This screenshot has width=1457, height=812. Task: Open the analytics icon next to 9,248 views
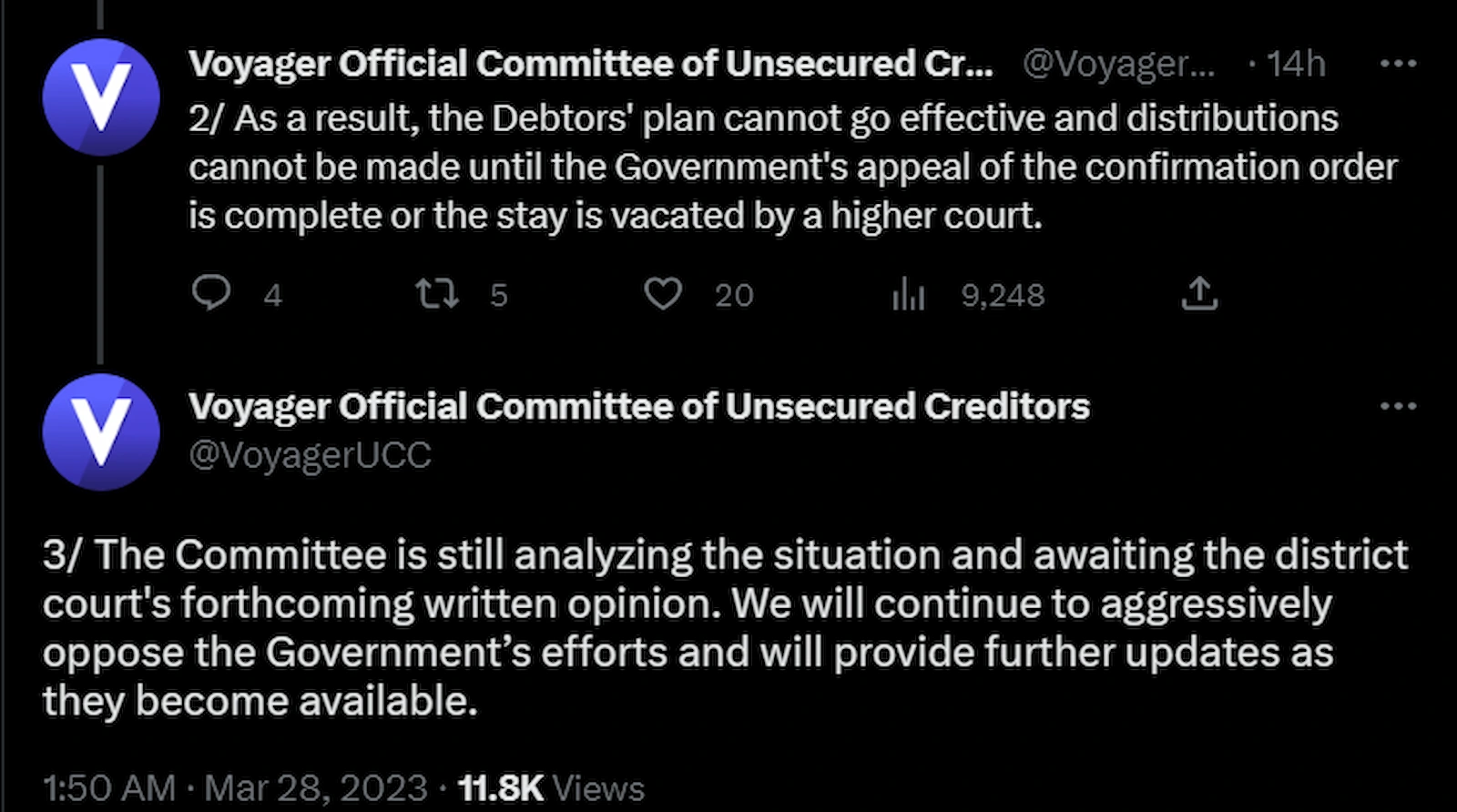coord(909,294)
